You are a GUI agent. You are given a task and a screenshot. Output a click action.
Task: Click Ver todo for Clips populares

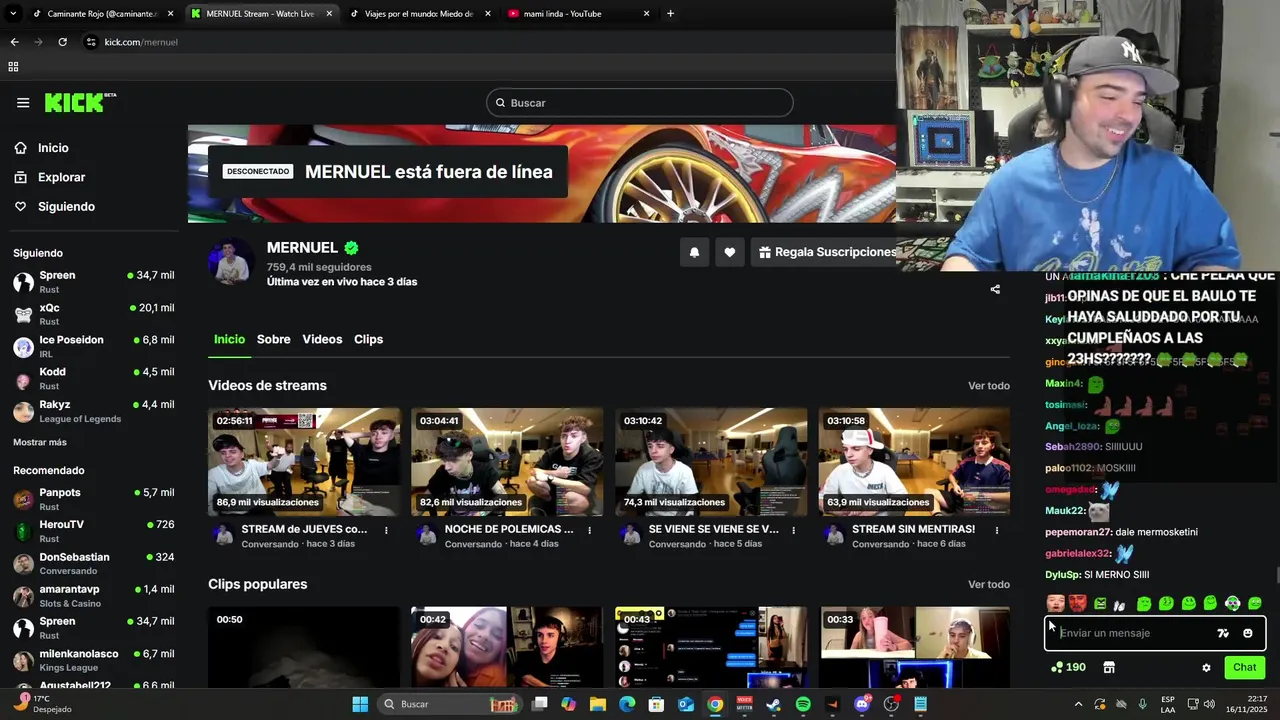[989, 585]
